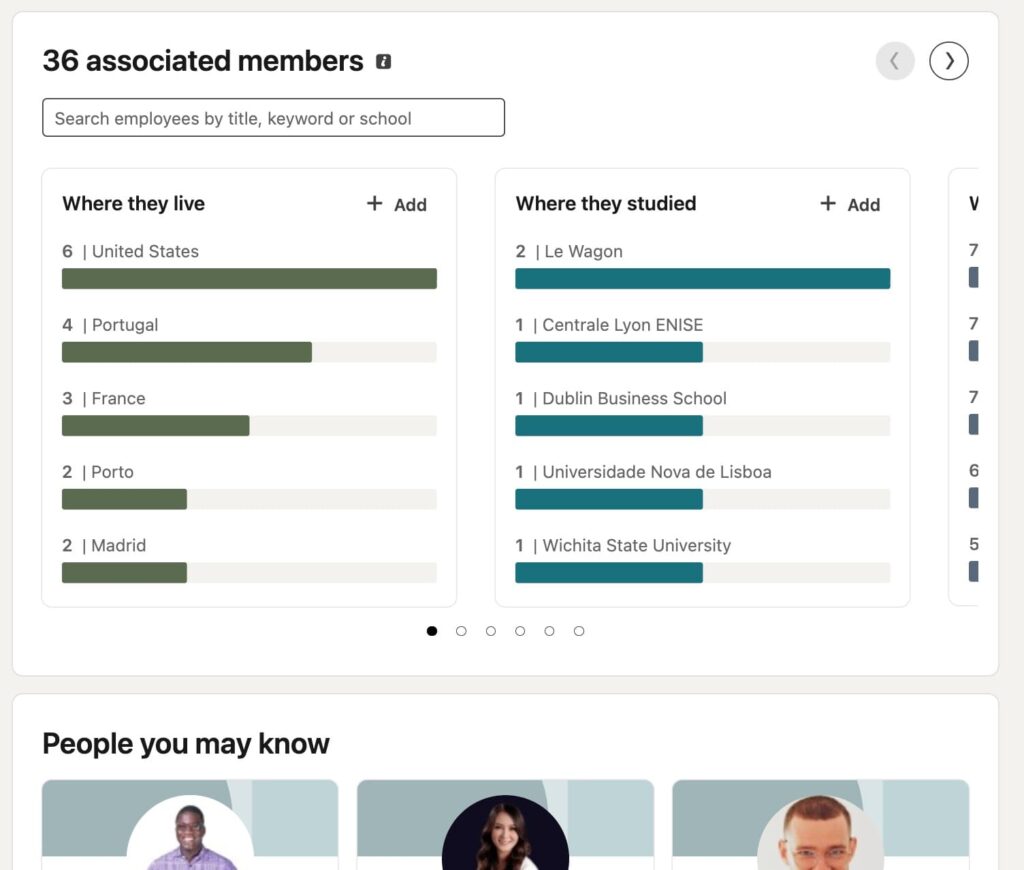The width and height of the screenshot is (1024, 870).
Task: Open profile photo of man with glasses
Action: [x=821, y=834]
